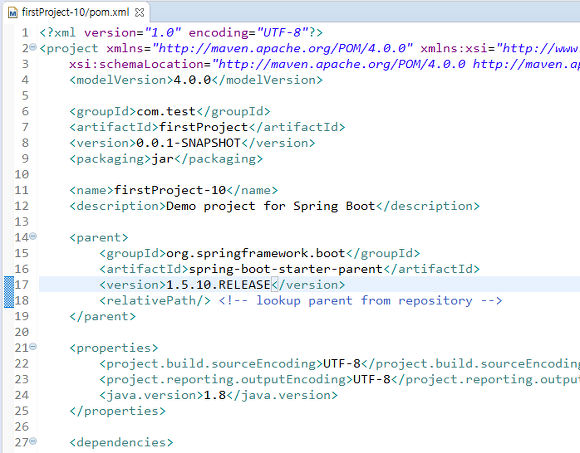580x453 pixels.
Task: Click the xml declaration text on line 1
Action: pyautogui.click(x=181, y=33)
